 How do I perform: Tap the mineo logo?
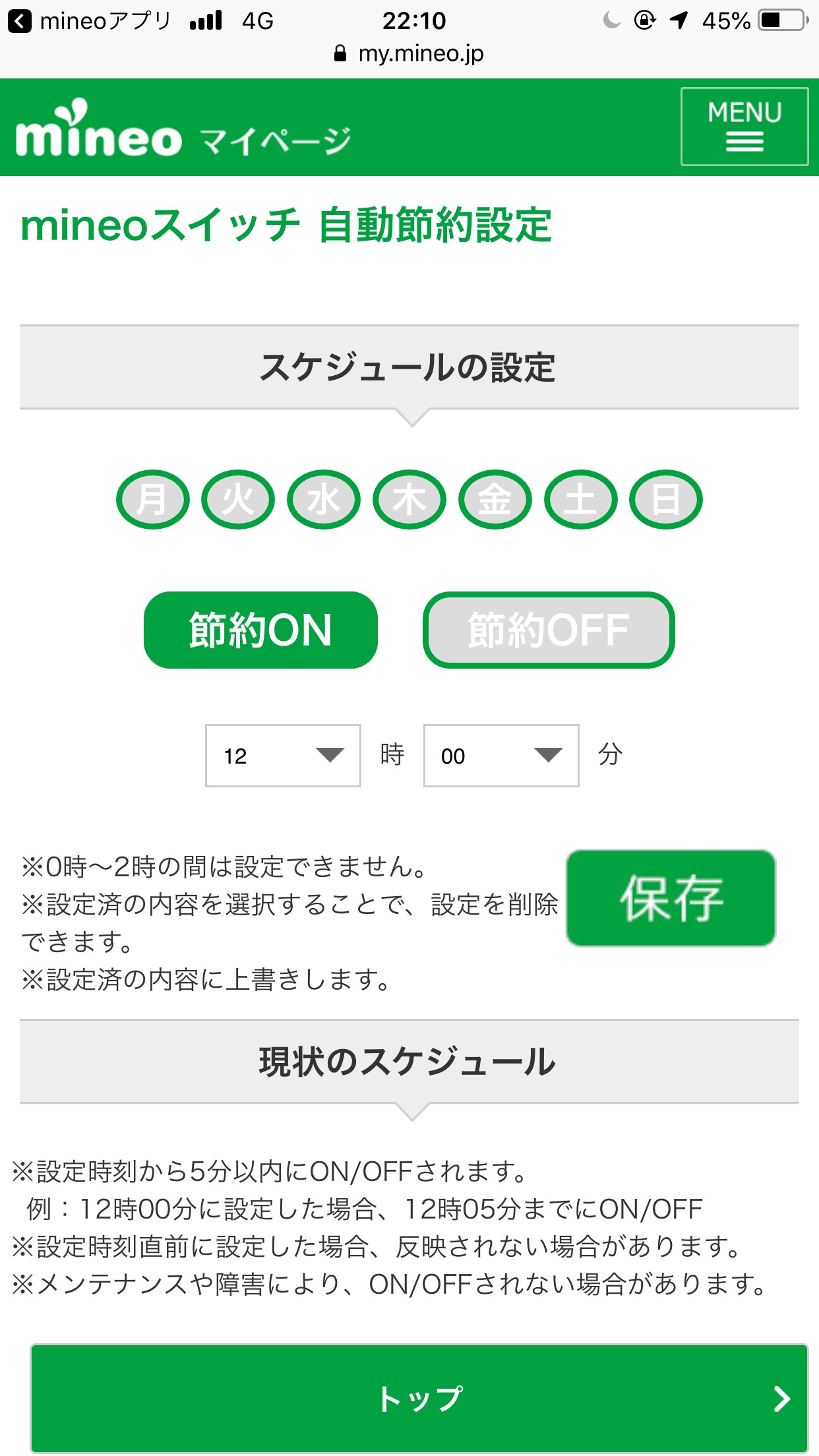(98, 130)
